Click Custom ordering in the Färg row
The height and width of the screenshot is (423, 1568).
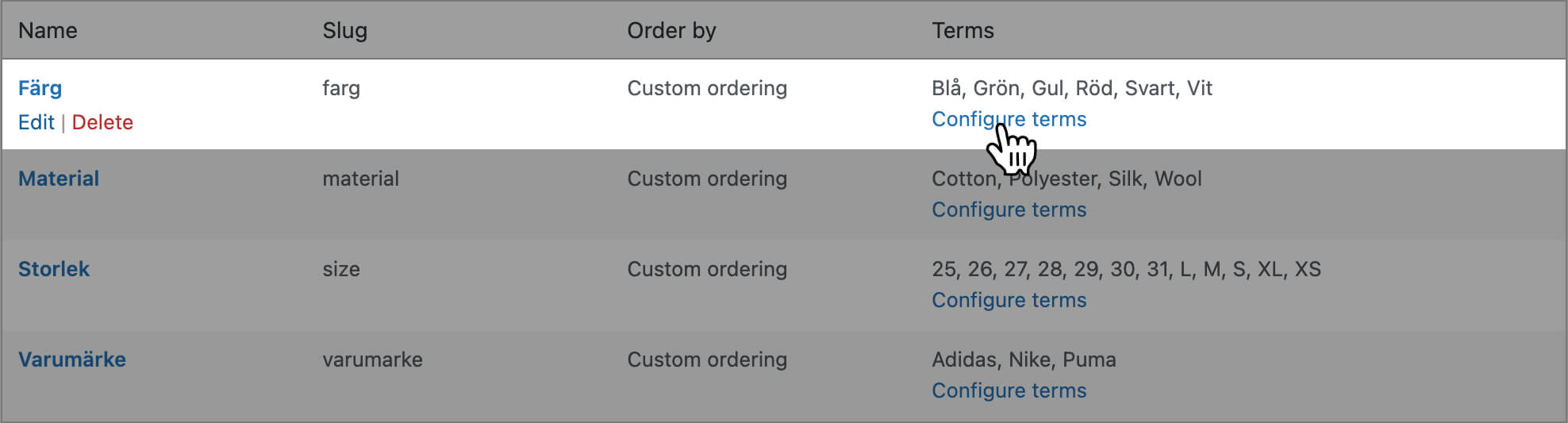707,88
